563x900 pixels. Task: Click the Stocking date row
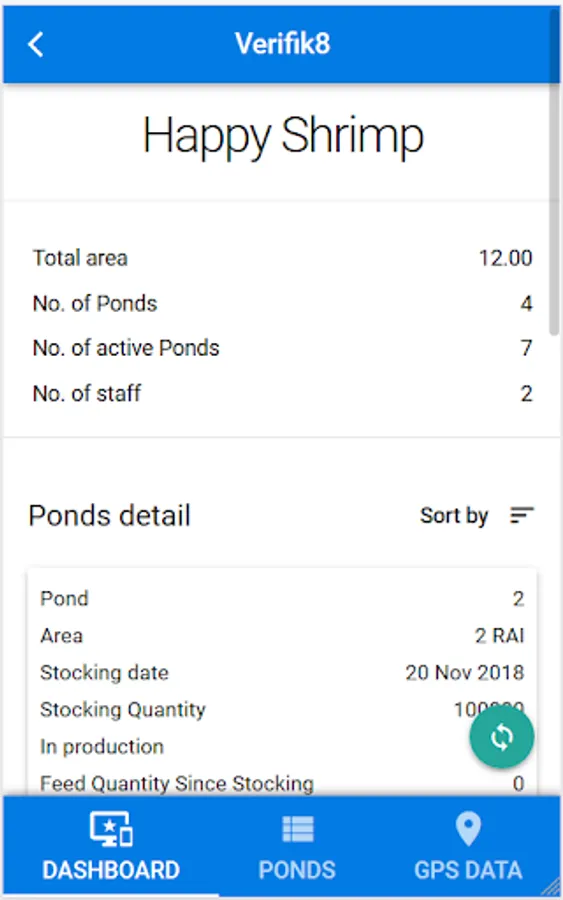(282, 673)
